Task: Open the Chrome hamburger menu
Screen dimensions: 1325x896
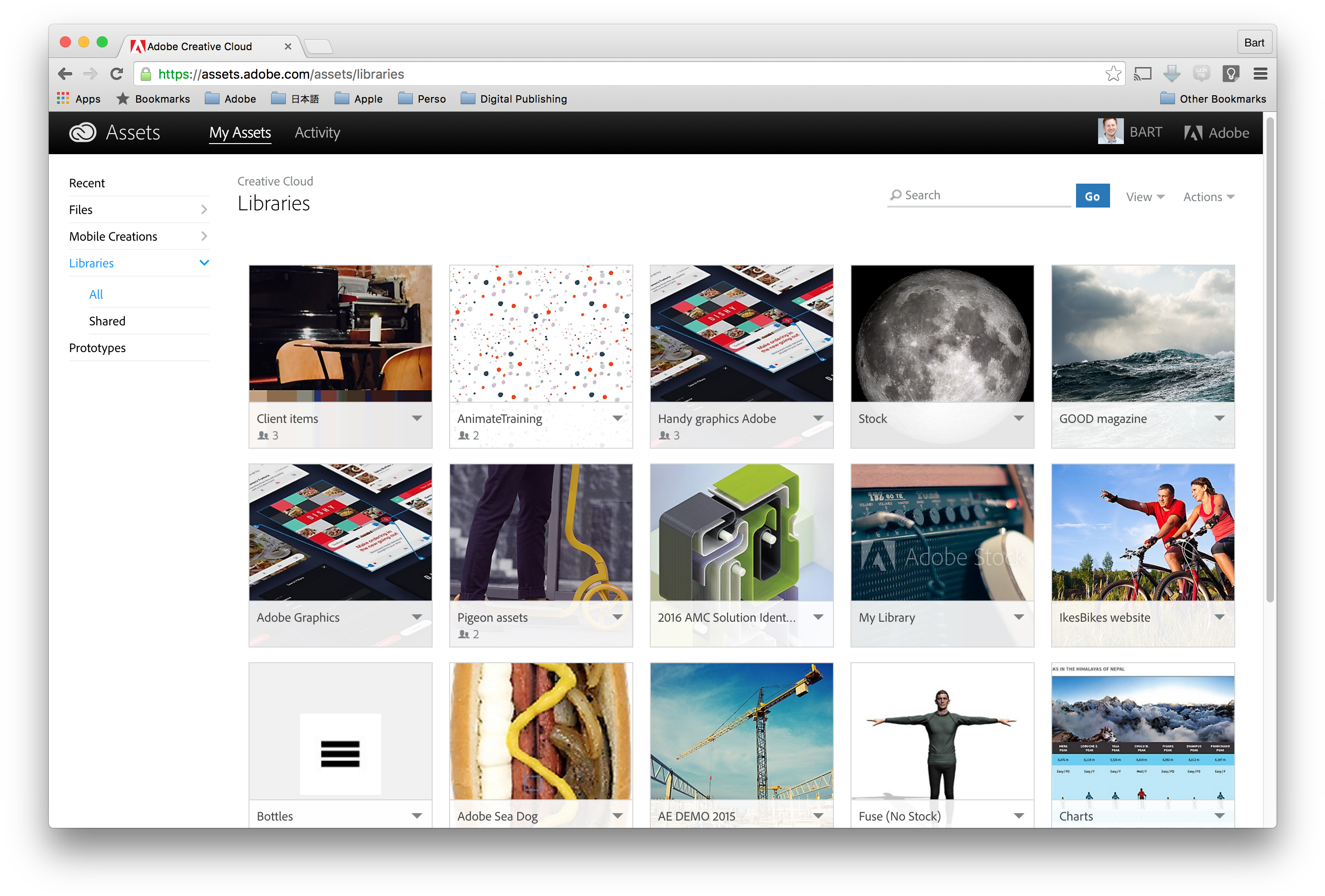Action: click(1260, 74)
